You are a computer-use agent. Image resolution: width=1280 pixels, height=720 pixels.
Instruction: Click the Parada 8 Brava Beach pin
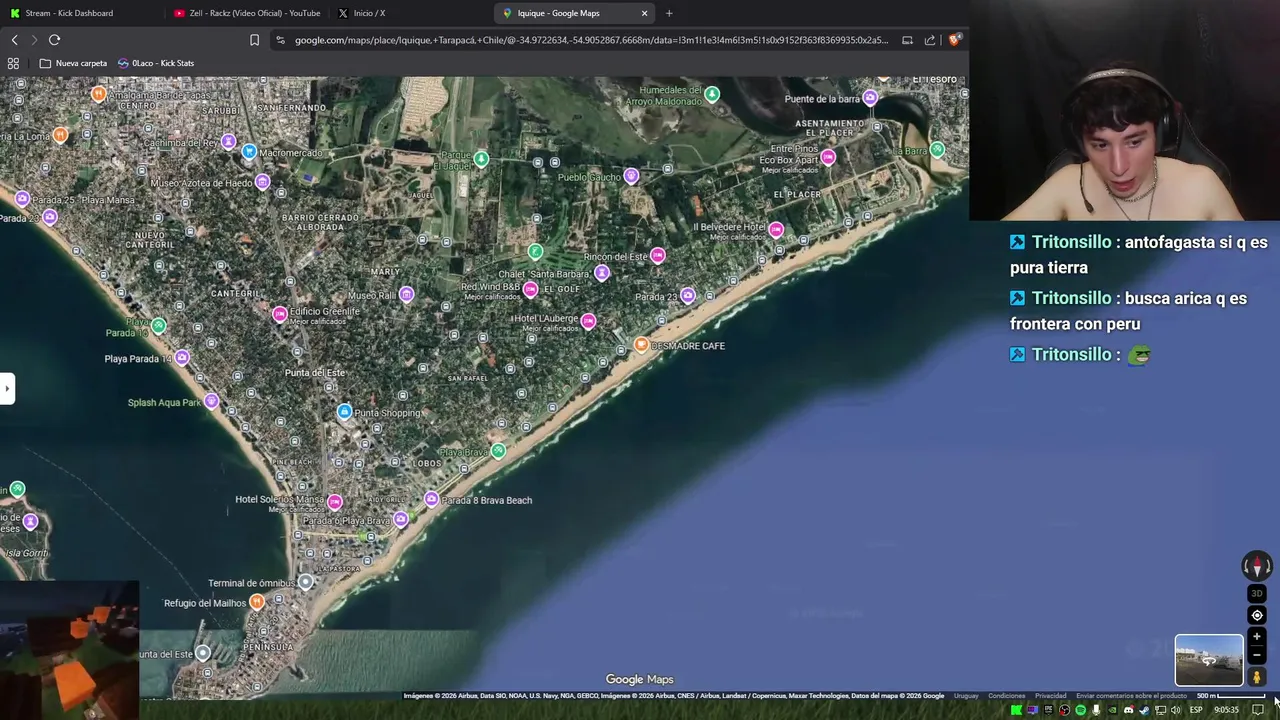click(431, 499)
